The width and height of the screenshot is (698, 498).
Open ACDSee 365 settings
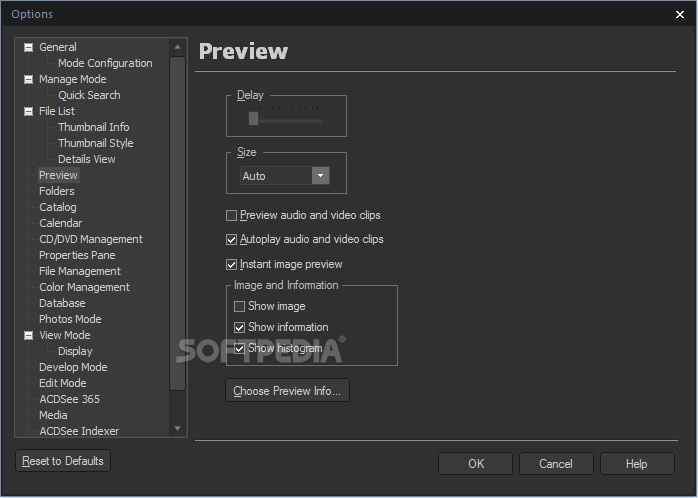[69, 399]
